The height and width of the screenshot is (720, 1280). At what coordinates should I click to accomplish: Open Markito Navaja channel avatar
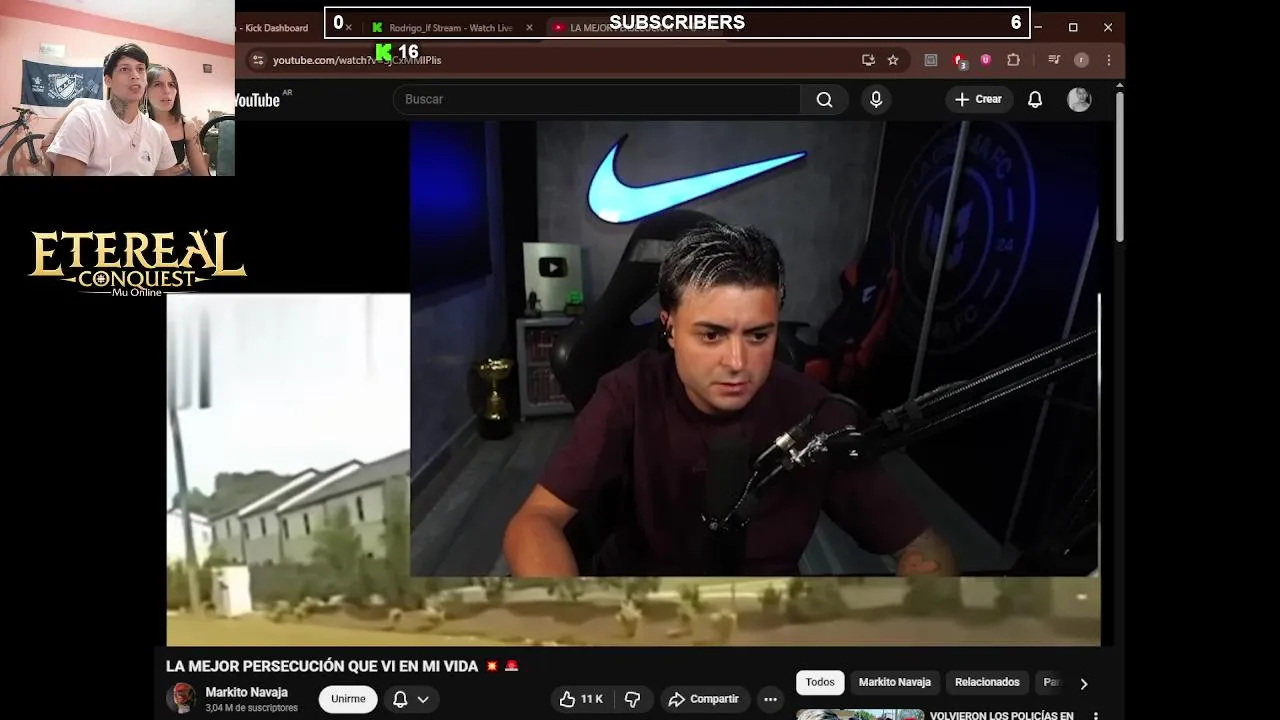tap(182, 698)
